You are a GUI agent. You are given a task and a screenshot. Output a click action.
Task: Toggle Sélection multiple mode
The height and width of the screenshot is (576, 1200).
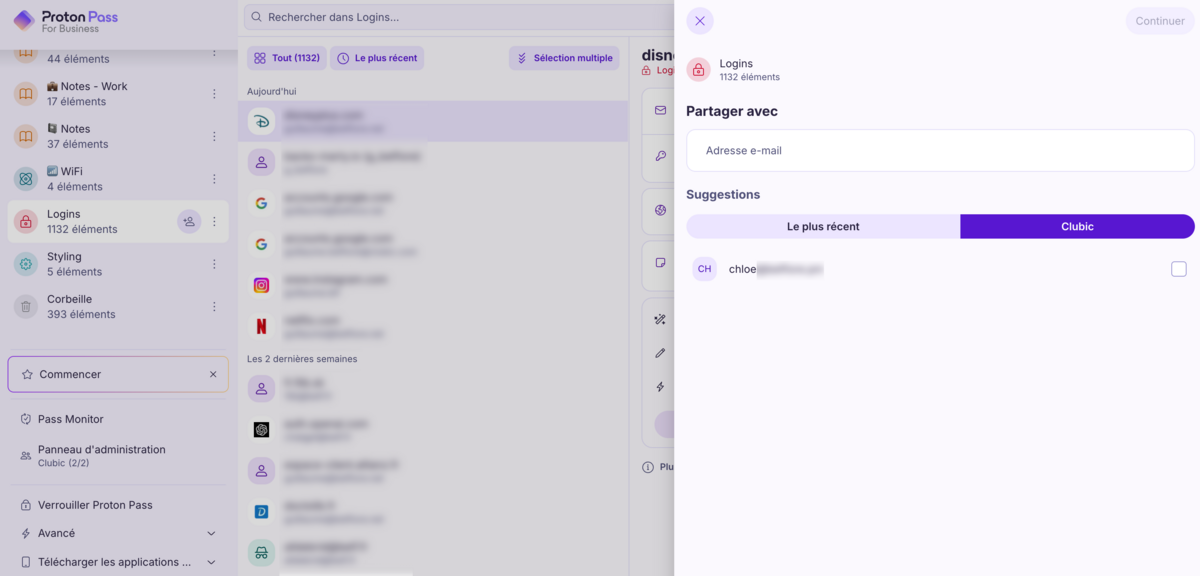564,58
